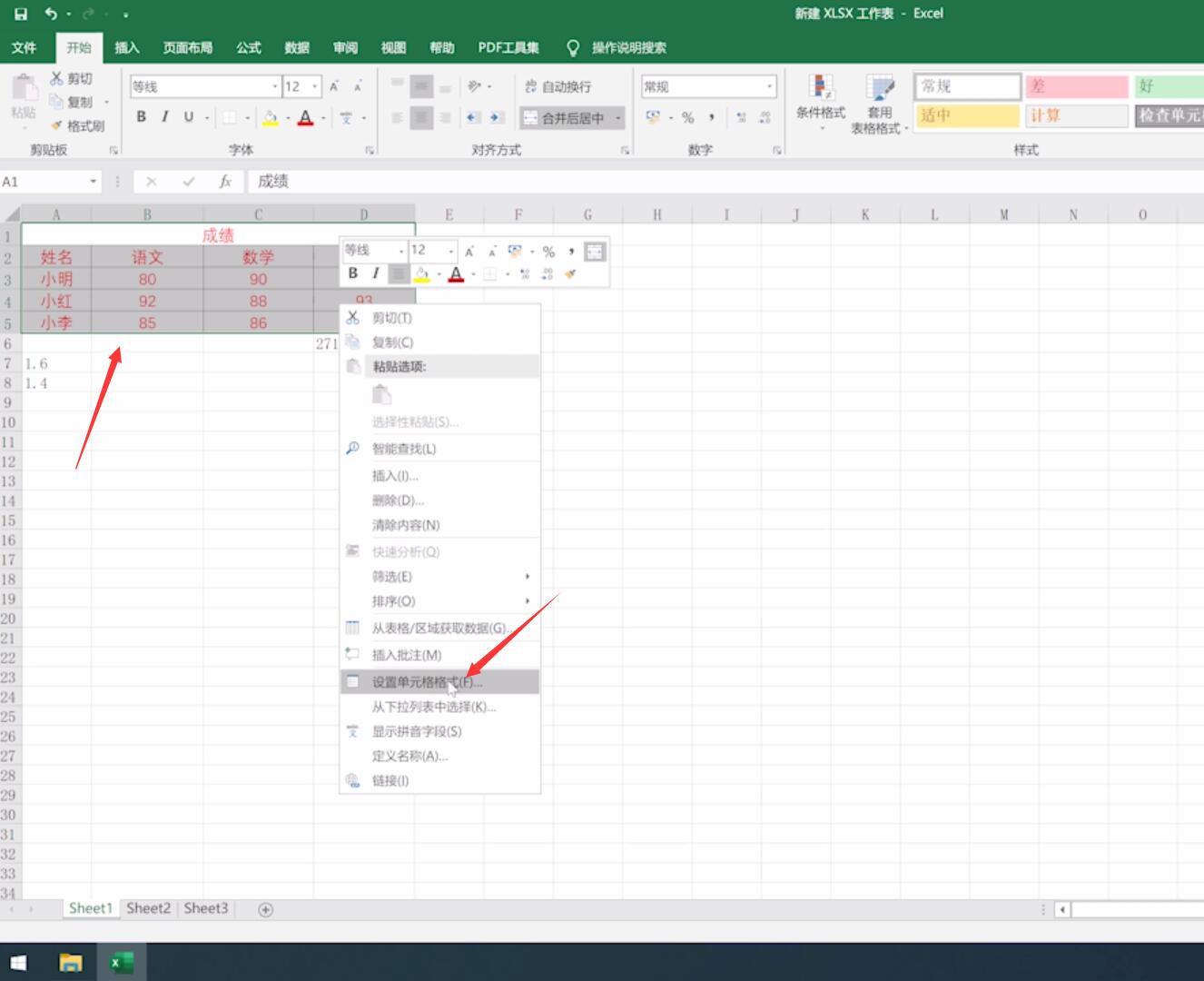Open File Explorer from the taskbar
This screenshot has width=1204, height=981.
click(71, 962)
